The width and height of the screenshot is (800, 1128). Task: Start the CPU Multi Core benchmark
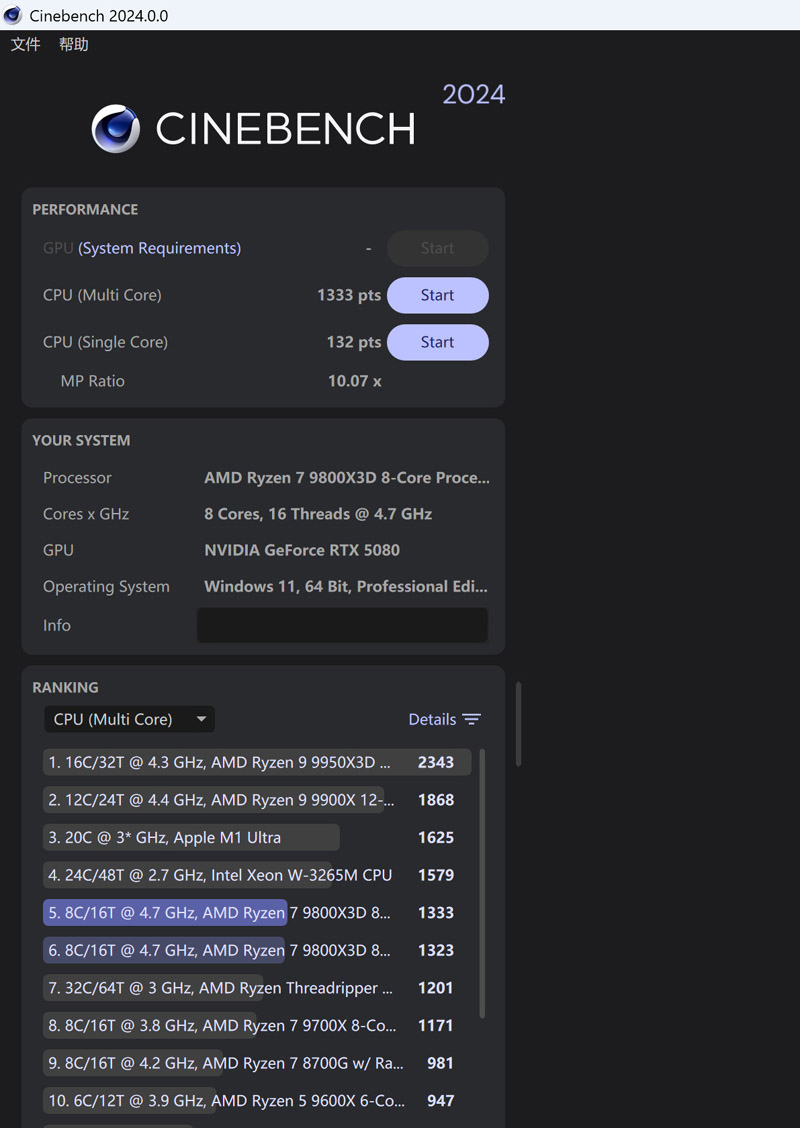pyautogui.click(x=437, y=295)
